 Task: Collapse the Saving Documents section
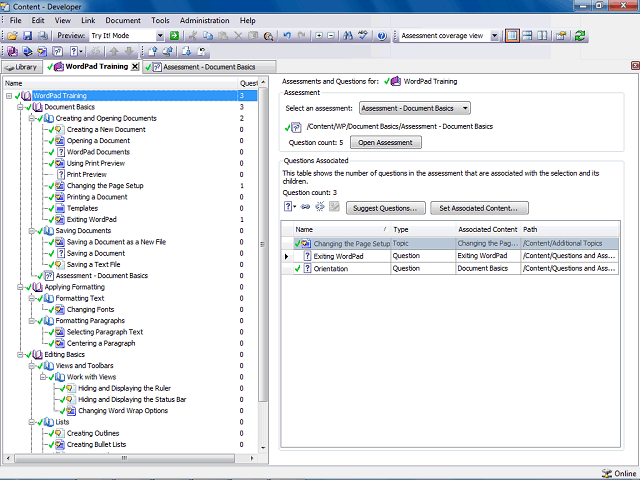click(x=31, y=231)
